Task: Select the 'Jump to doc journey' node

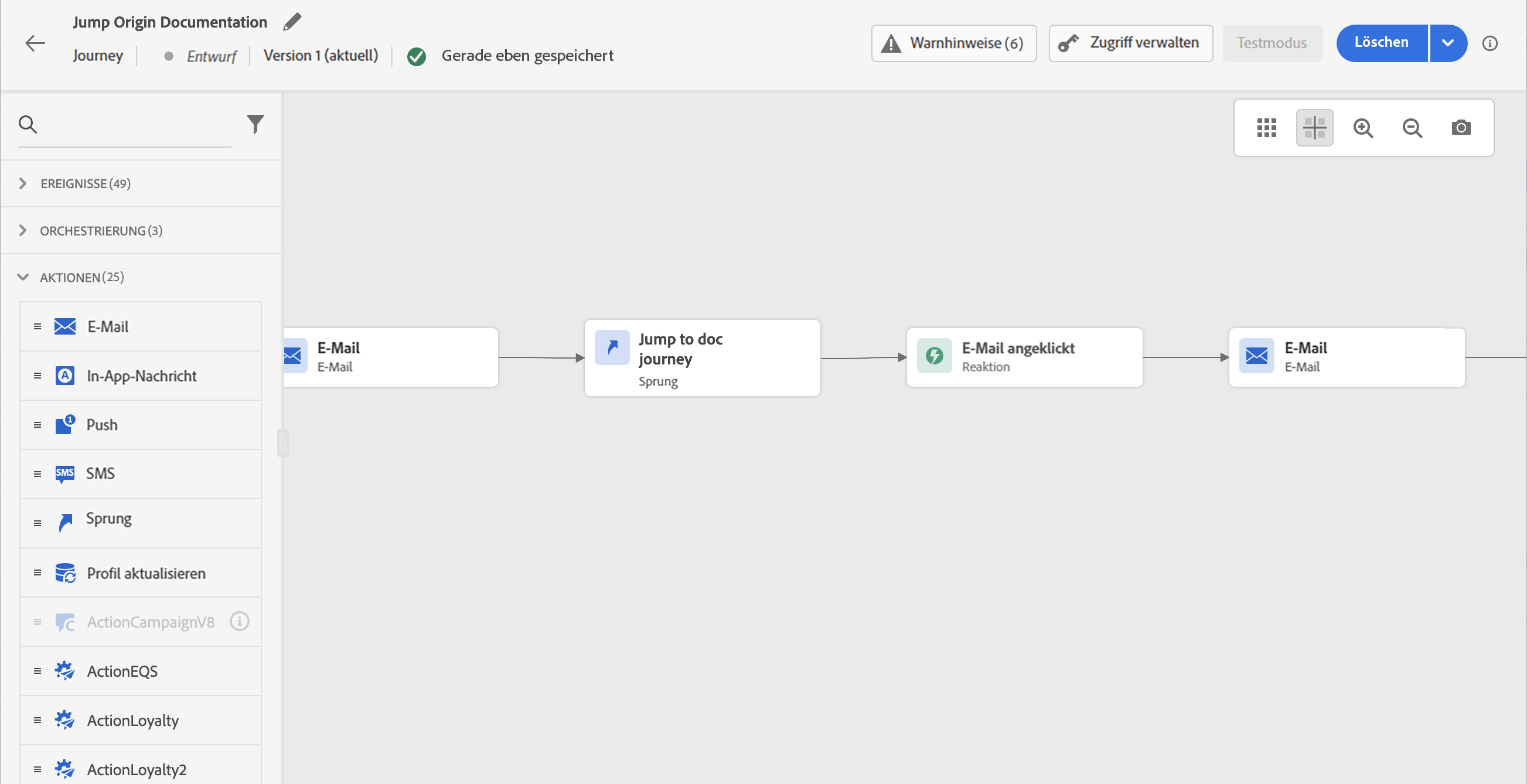Action: tap(702, 357)
